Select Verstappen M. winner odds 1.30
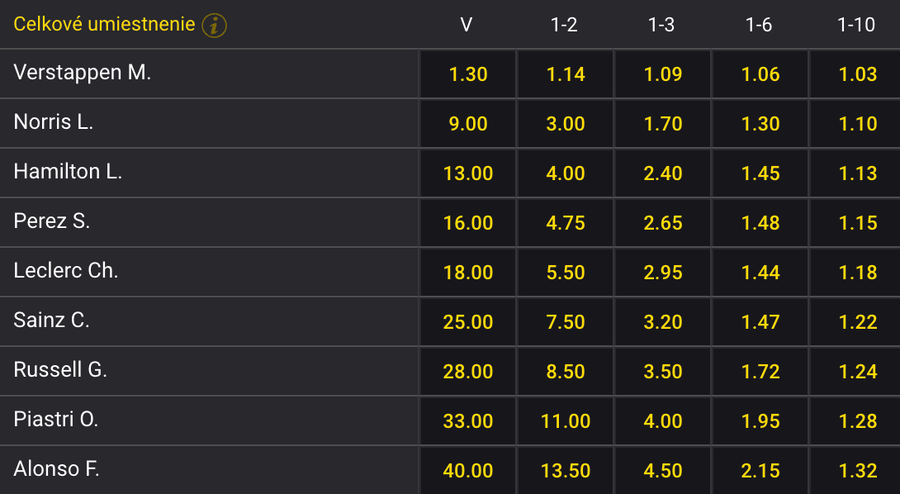The image size is (900, 494). tap(468, 74)
